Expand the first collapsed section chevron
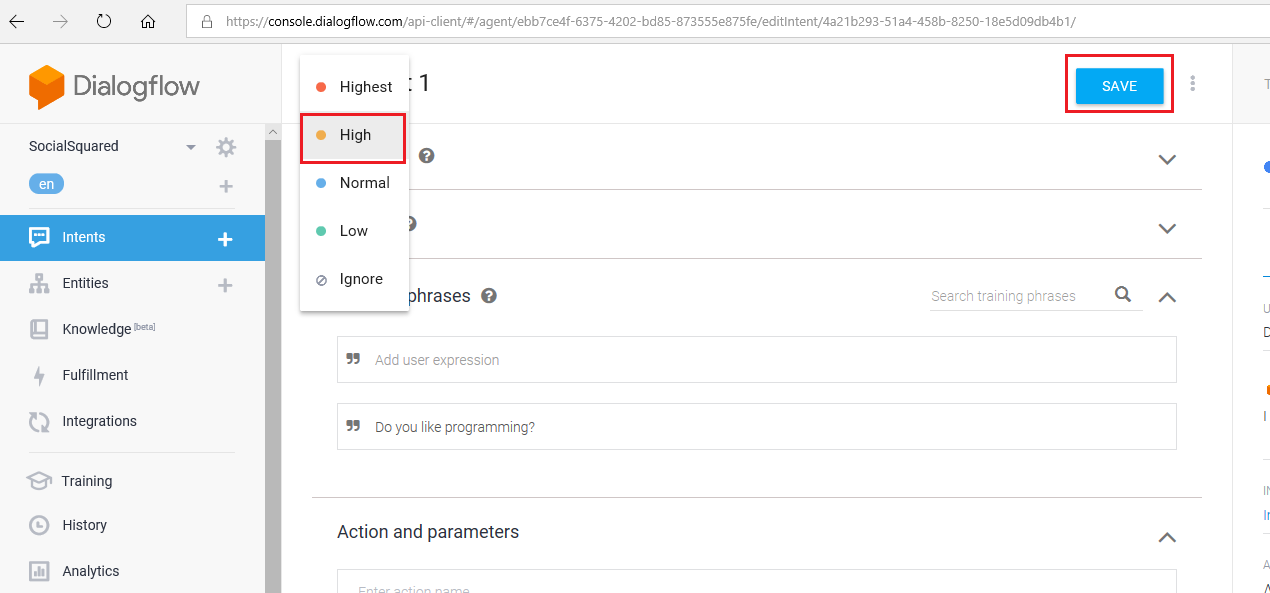The width and height of the screenshot is (1270, 593). (1166, 159)
